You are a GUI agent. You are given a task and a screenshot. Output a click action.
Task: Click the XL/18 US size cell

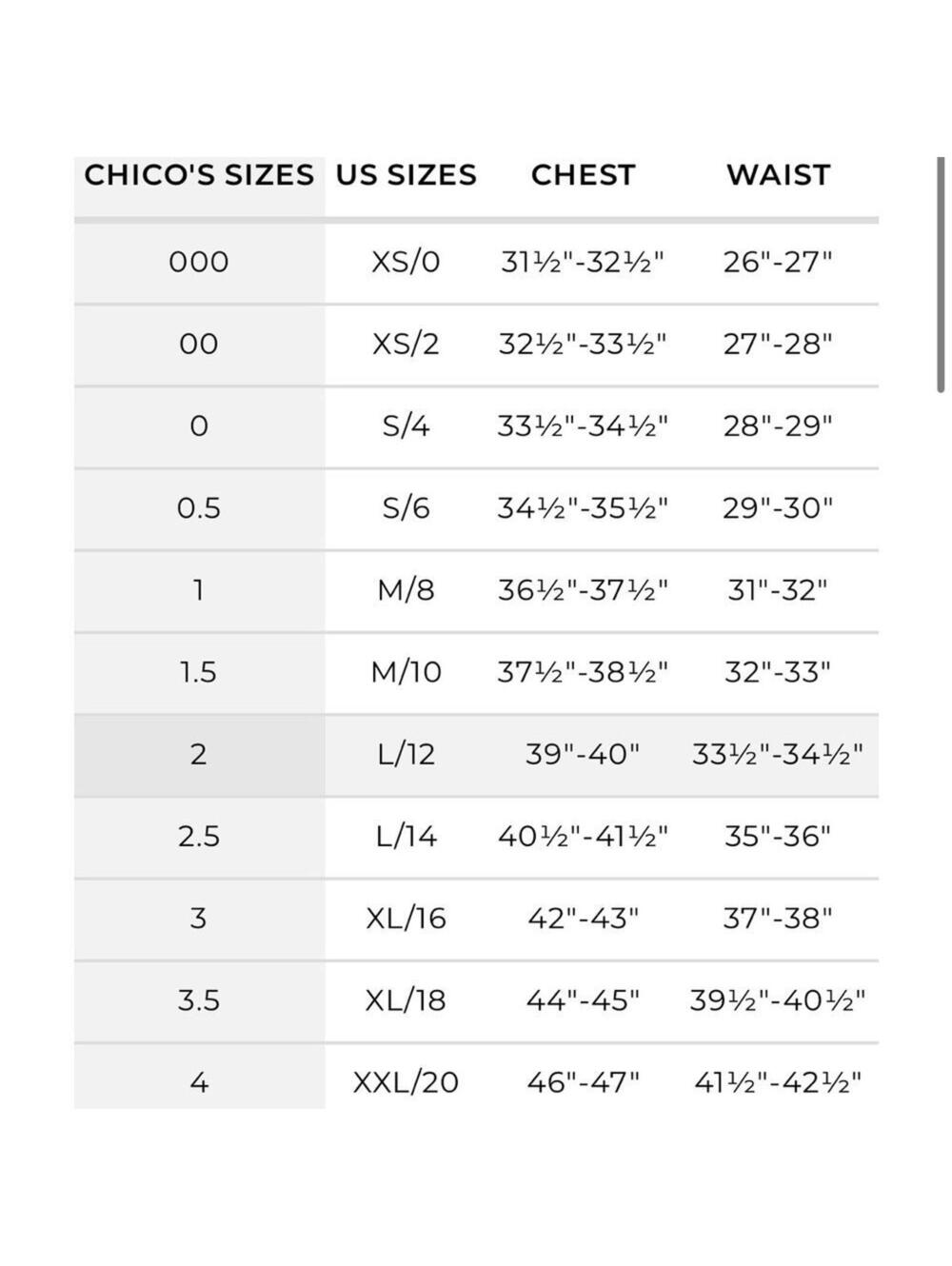[407, 1000]
